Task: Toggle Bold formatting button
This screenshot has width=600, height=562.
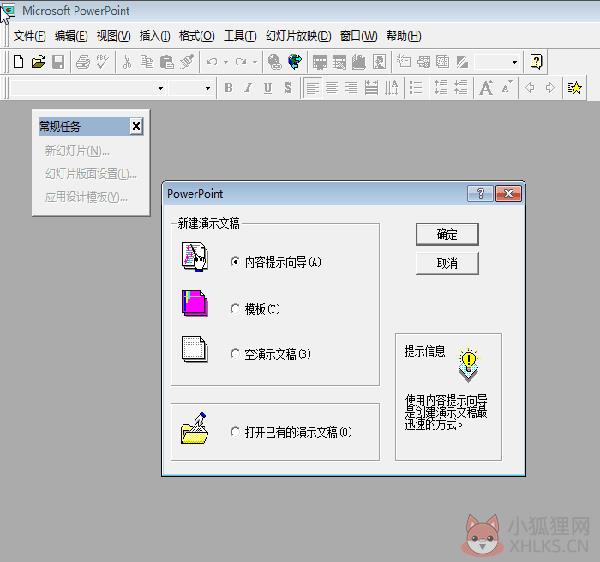Action: [228, 88]
